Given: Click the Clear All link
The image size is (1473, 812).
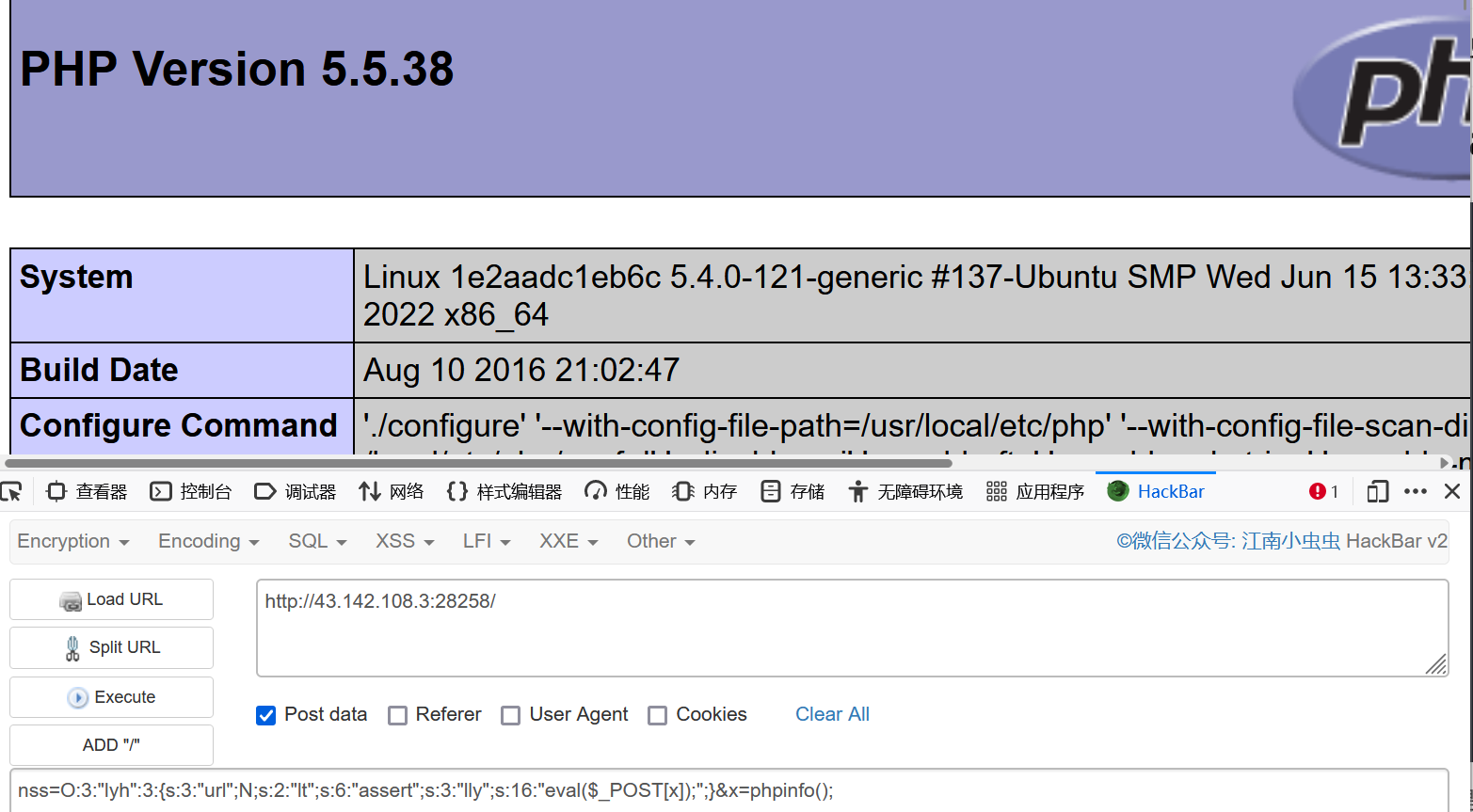Looking at the screenshot, I should [832, 714].
